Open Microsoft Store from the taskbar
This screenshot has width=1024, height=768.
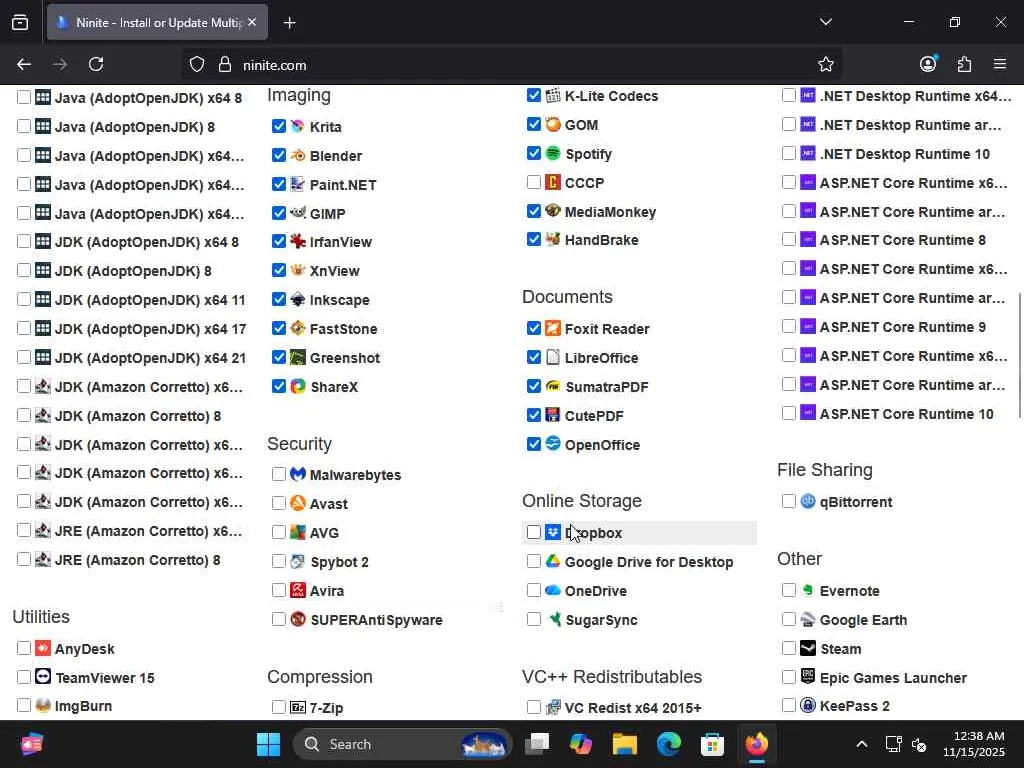[712, 744]
